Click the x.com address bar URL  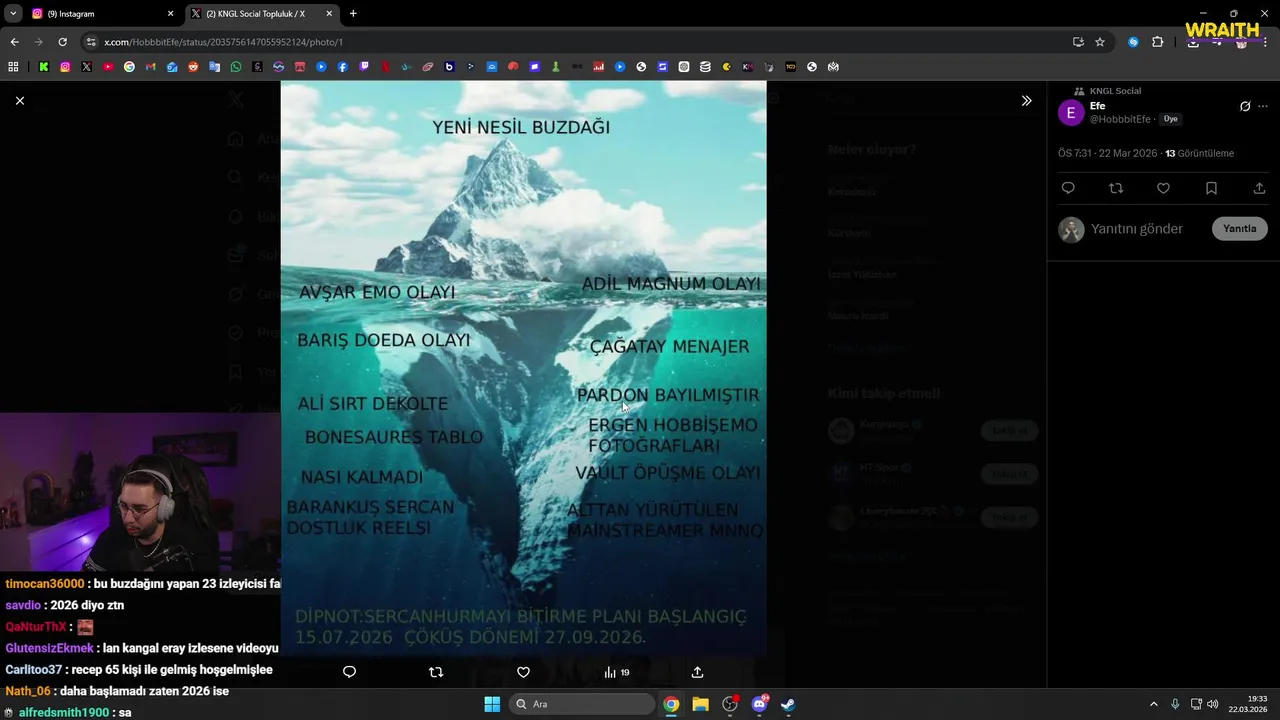coord(223,42)
